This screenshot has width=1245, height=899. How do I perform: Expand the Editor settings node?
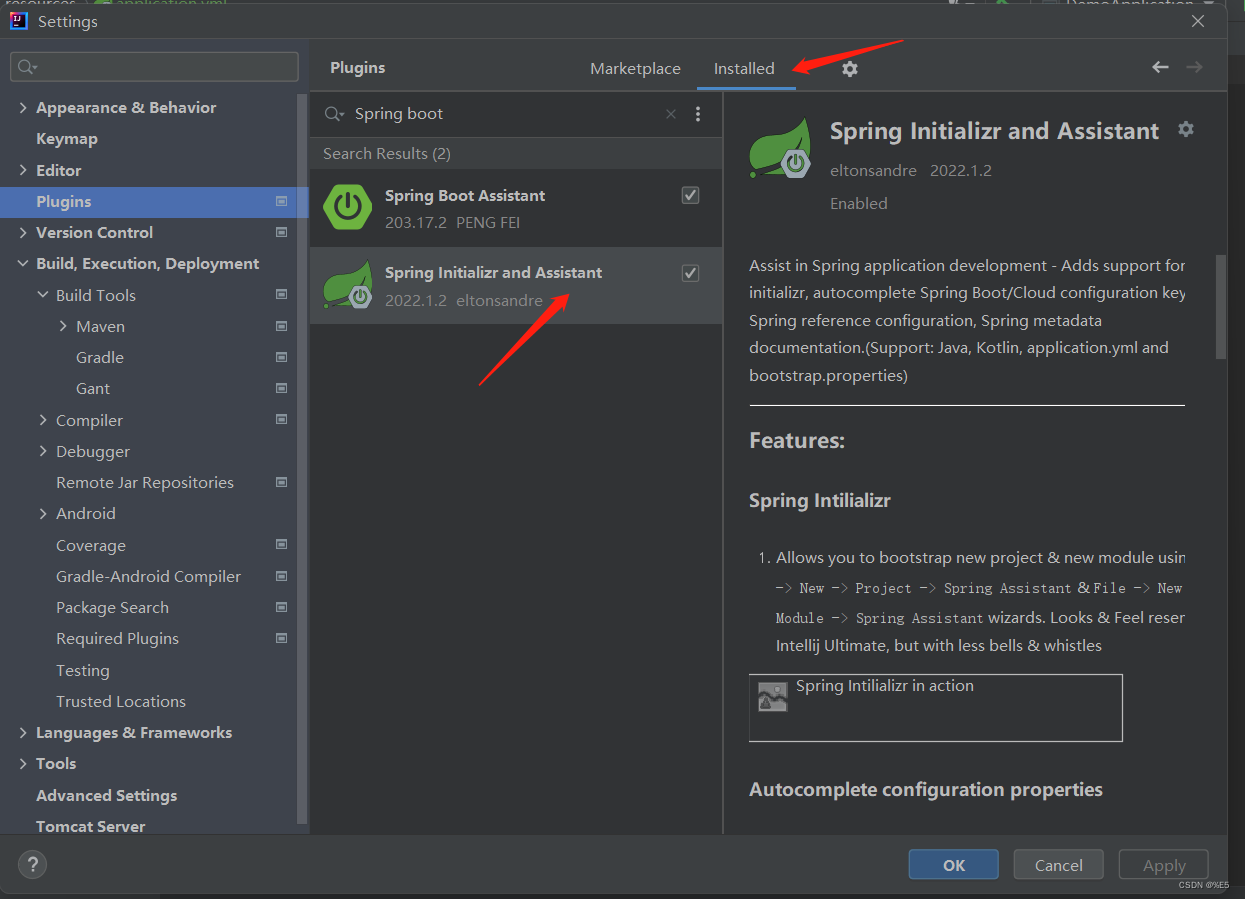[x=23, y=170]
